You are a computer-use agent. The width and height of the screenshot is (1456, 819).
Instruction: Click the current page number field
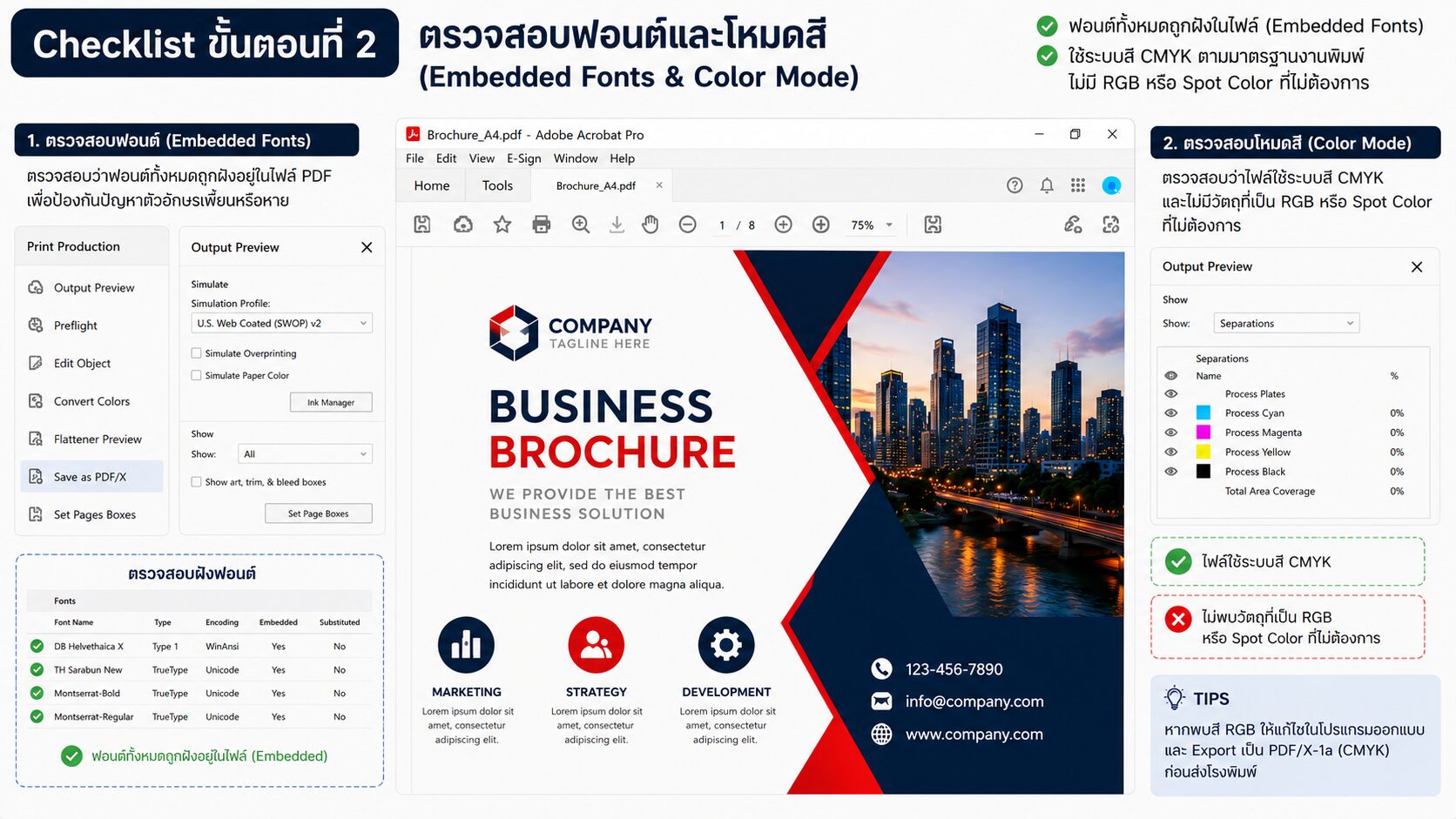(x=722, y=225)
